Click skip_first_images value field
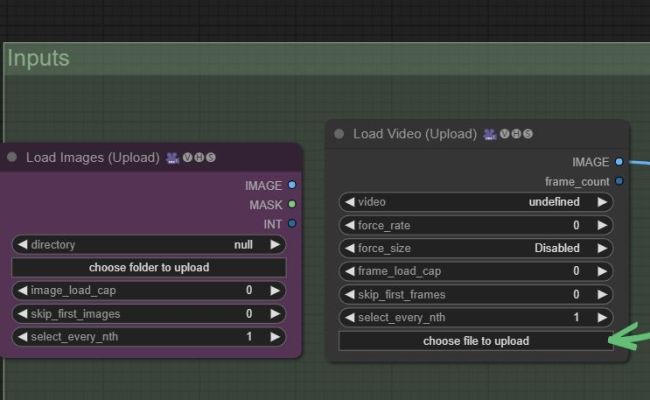 click(149, 314)
